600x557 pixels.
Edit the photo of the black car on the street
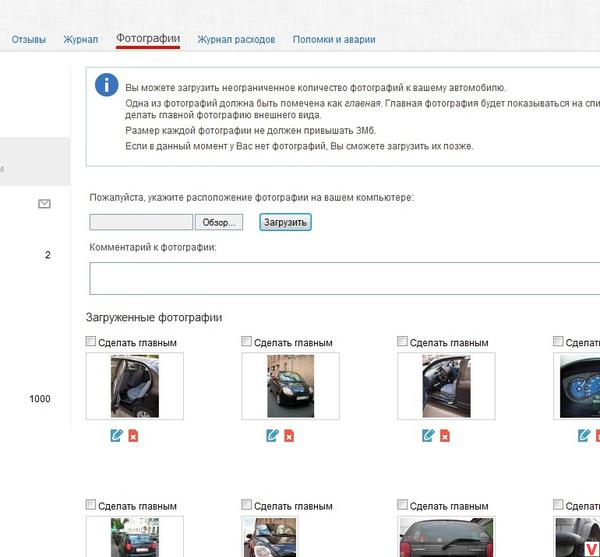tap(272, 435)
